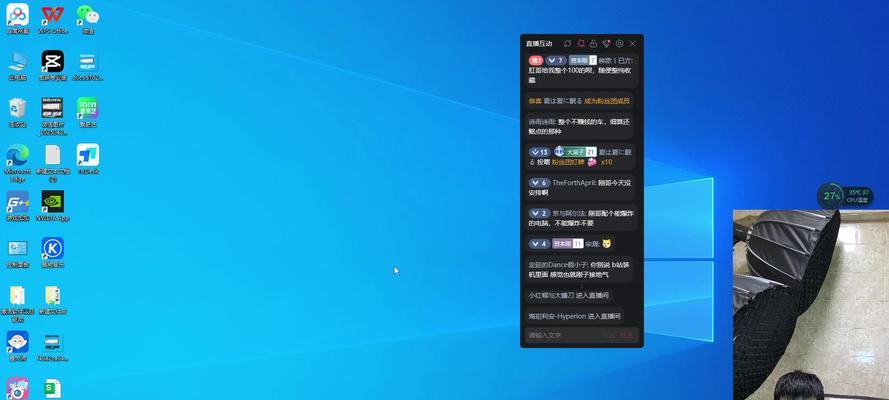889x400 pixels.
Task: Open the Tencent QQ-style penguin desktop icon
Action: click(x=18, y=346)
